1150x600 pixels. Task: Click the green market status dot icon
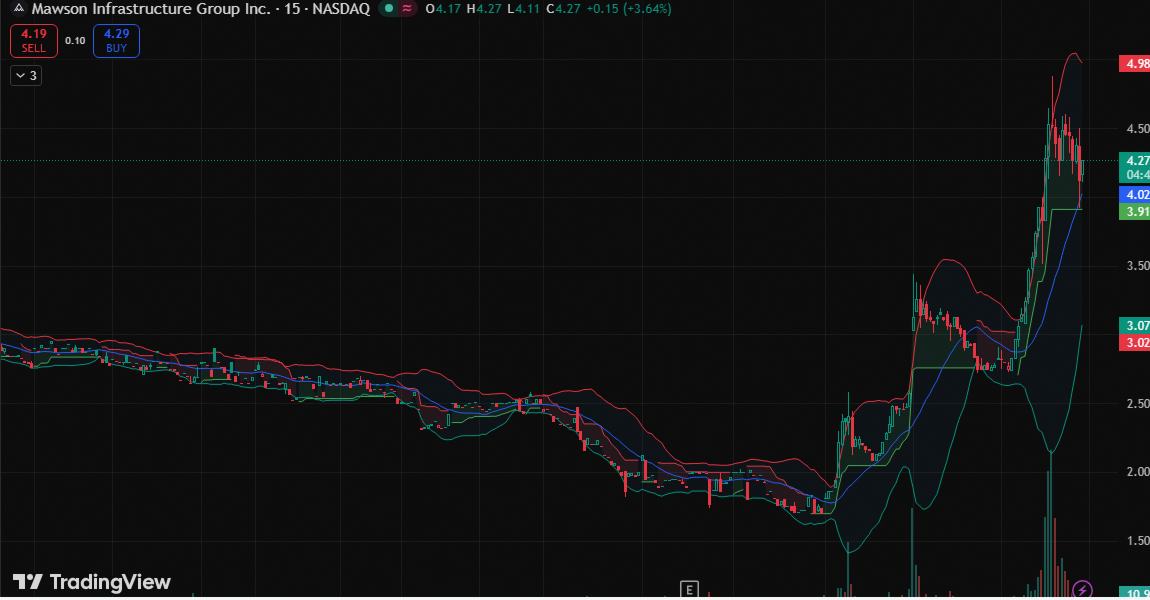coord(389,9)
